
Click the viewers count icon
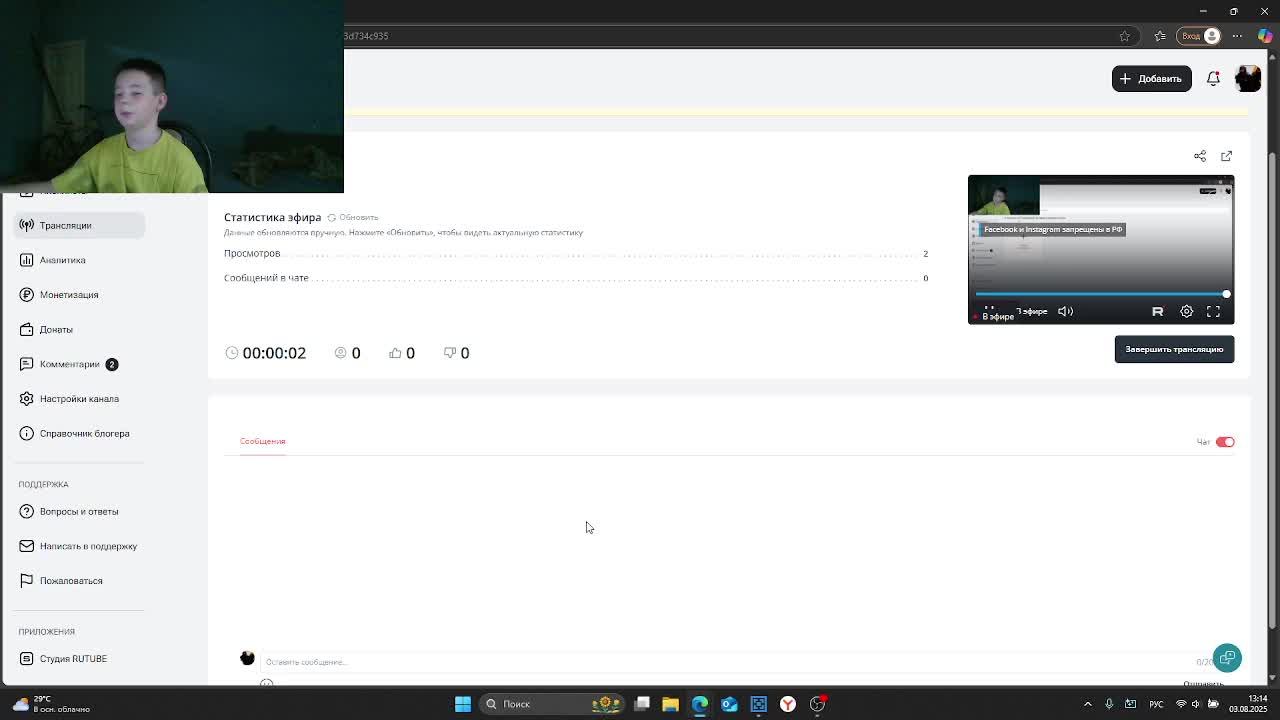(341, 353)
